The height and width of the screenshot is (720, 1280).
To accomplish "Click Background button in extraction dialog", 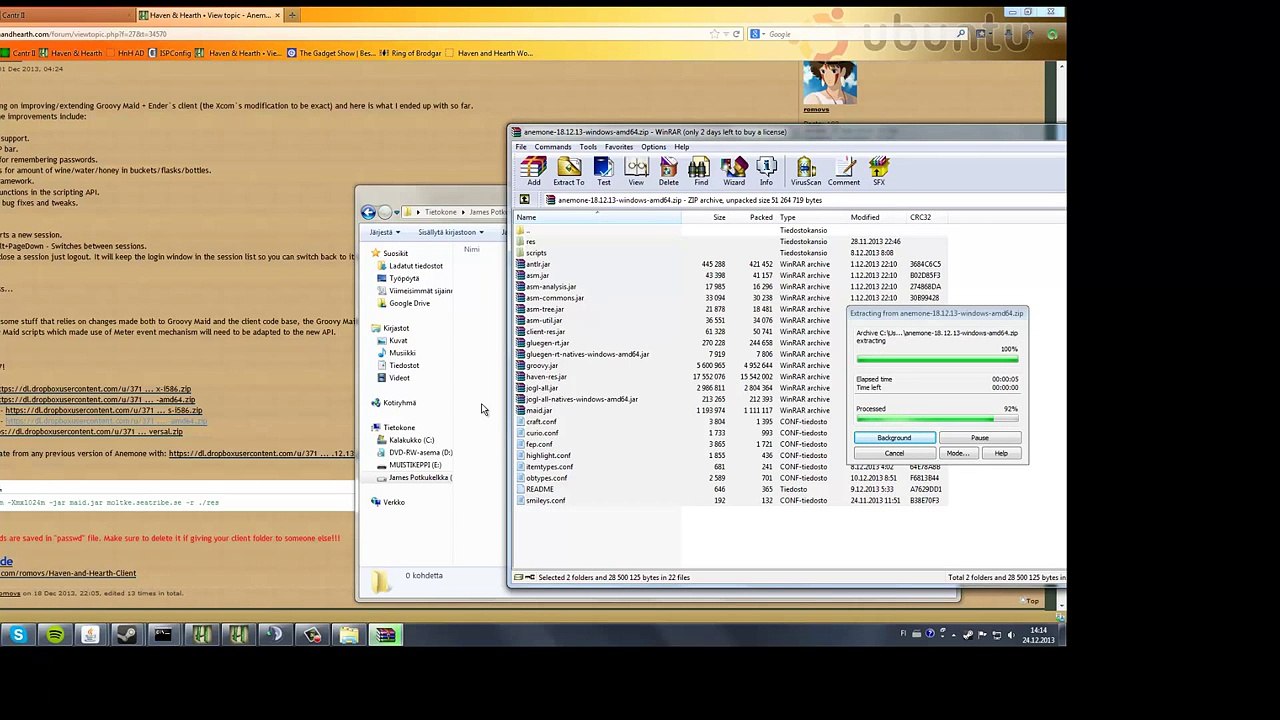I will 894,438.
